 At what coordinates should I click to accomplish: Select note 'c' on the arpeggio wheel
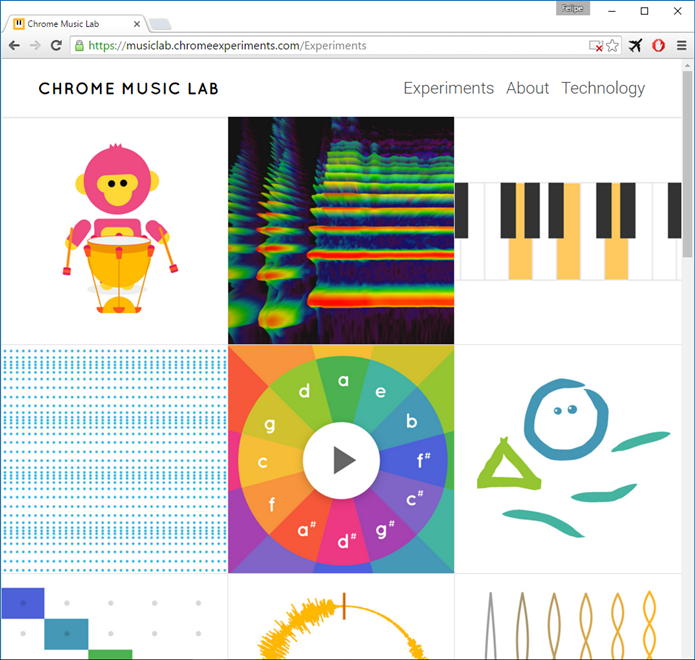click(262, 462)
